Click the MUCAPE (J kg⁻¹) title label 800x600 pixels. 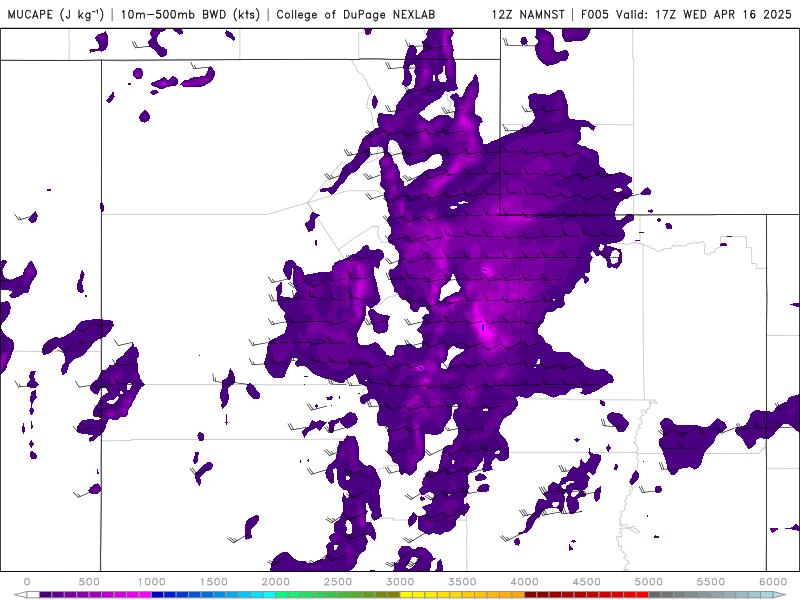(56, 14)
